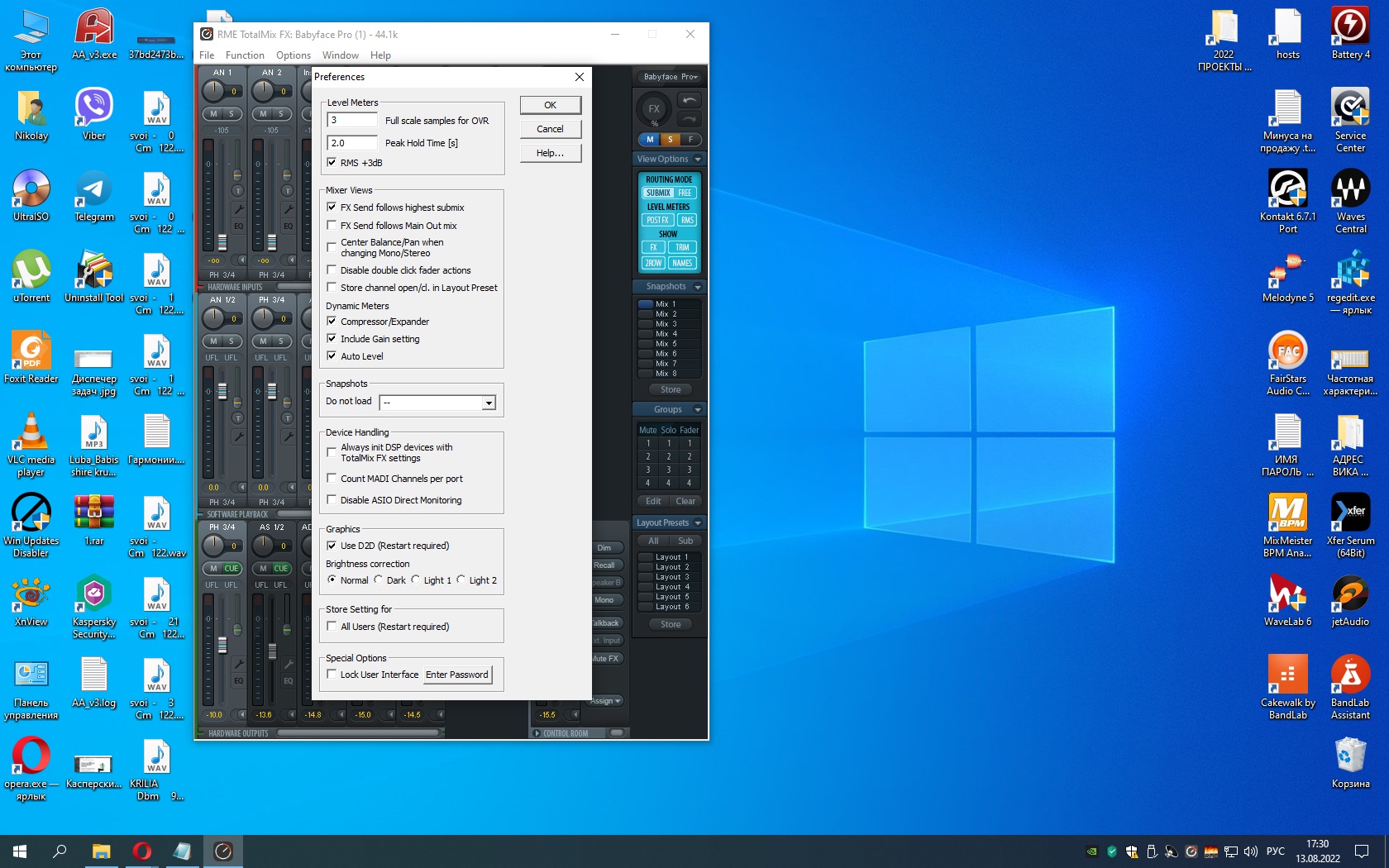This screenshot has height=868, width=1389.
Task: Click the AN 1 channel volume fader
Action: click(222, 241)
